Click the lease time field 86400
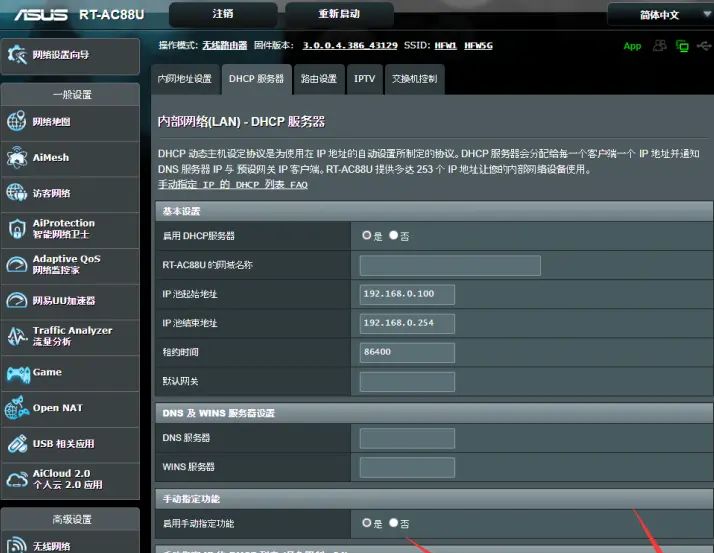The height and width of the screenshot is (553, 714). click(x=407, y=353)
